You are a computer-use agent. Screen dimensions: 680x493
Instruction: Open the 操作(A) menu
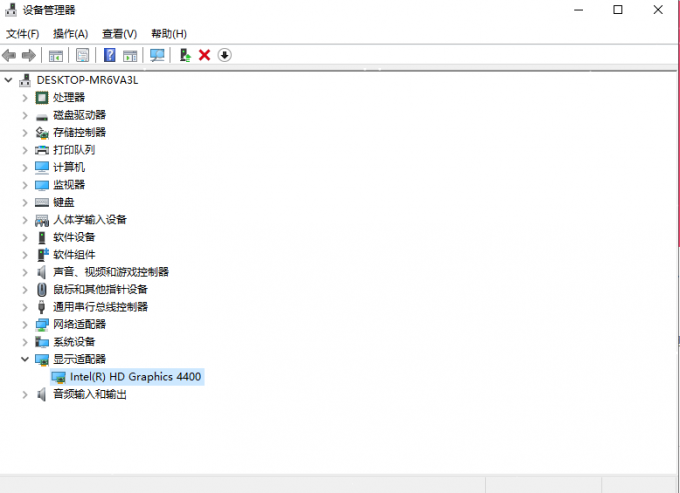pyautogui.click(x=70, y=33)
